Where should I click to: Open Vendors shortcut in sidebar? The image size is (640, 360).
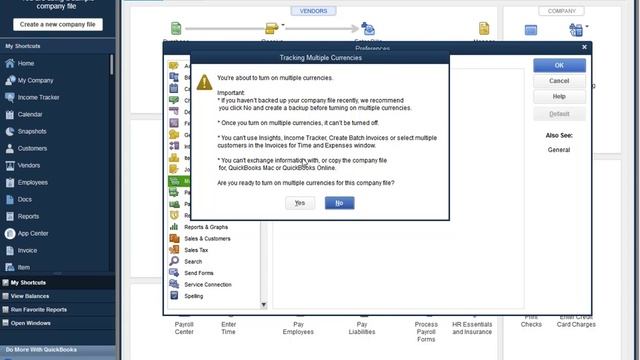click(29, 165)
